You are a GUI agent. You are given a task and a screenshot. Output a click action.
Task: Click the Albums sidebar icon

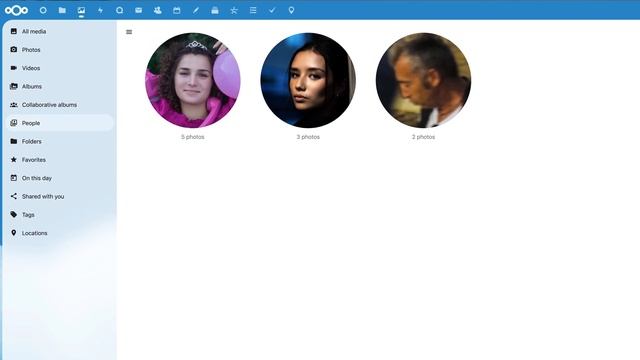[14, 86]
